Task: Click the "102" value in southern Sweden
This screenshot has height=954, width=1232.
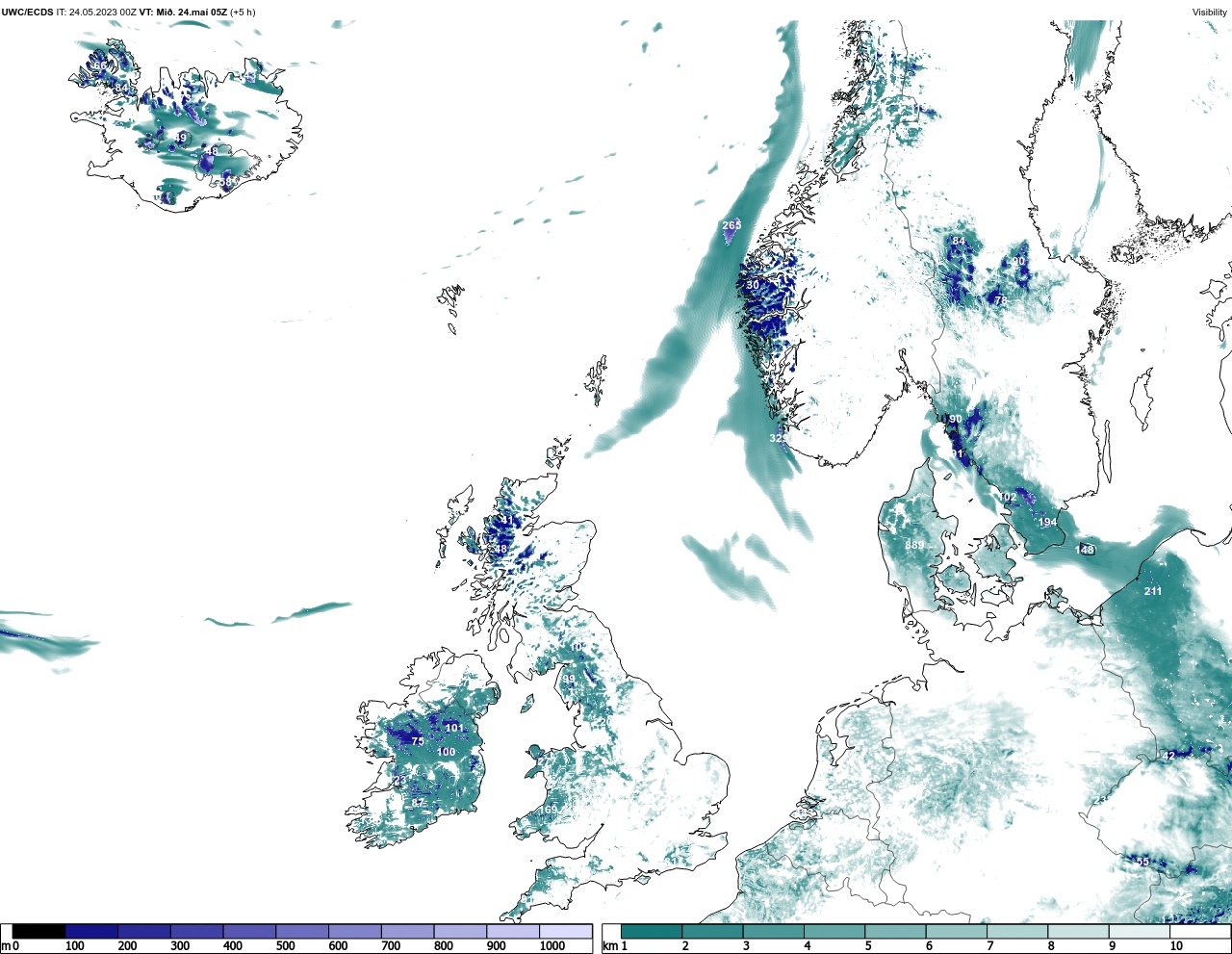Action: point(1008,497)
